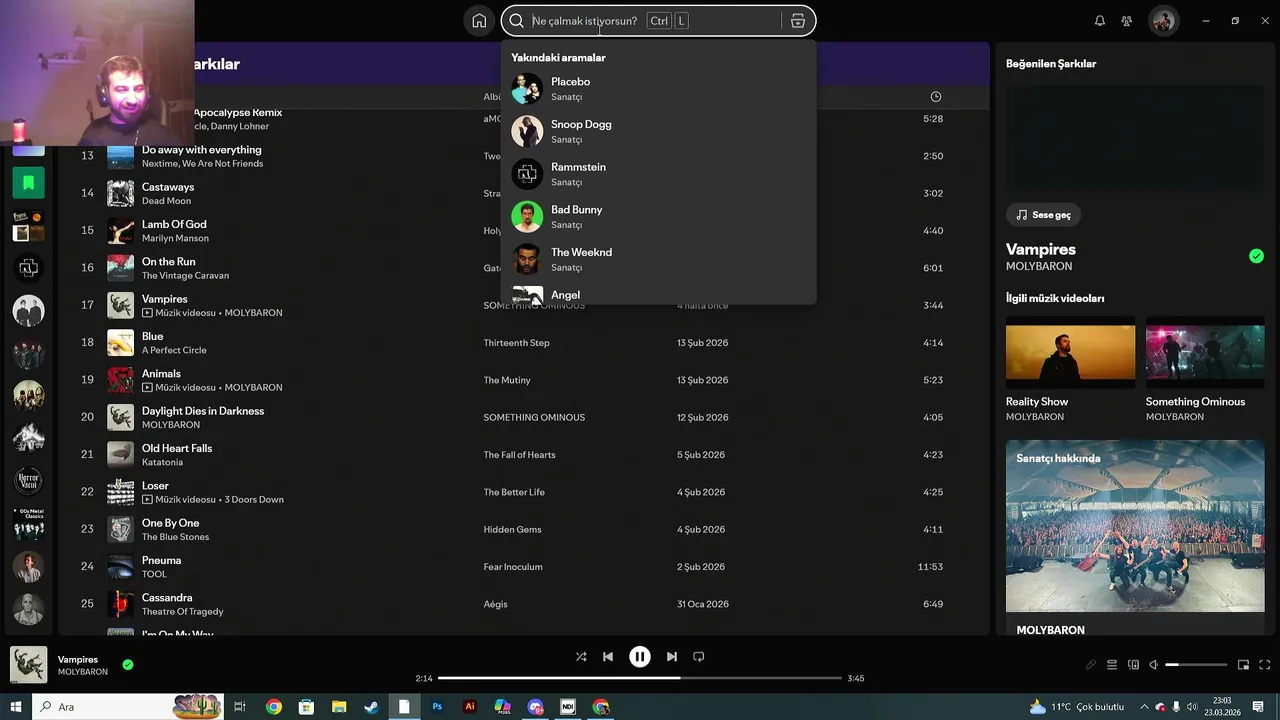Viewport: 1280px width, 720px height.
Task: Open Chrome from the taskbar
Action: 273,707
